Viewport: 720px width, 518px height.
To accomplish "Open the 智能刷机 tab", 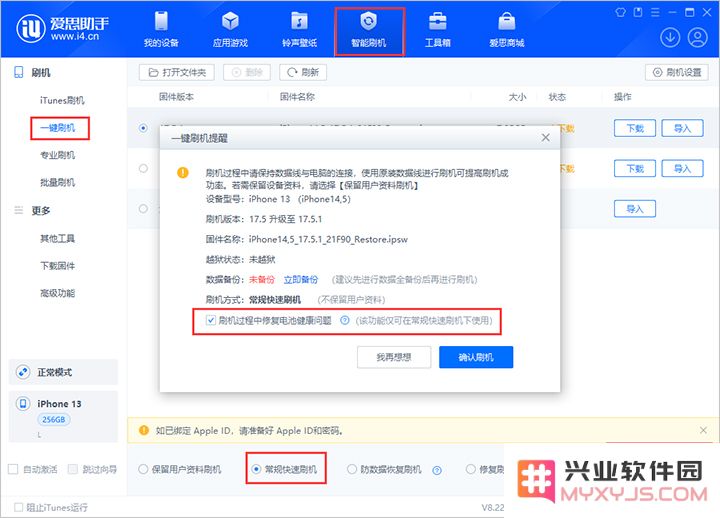I will tap(369, 30).
